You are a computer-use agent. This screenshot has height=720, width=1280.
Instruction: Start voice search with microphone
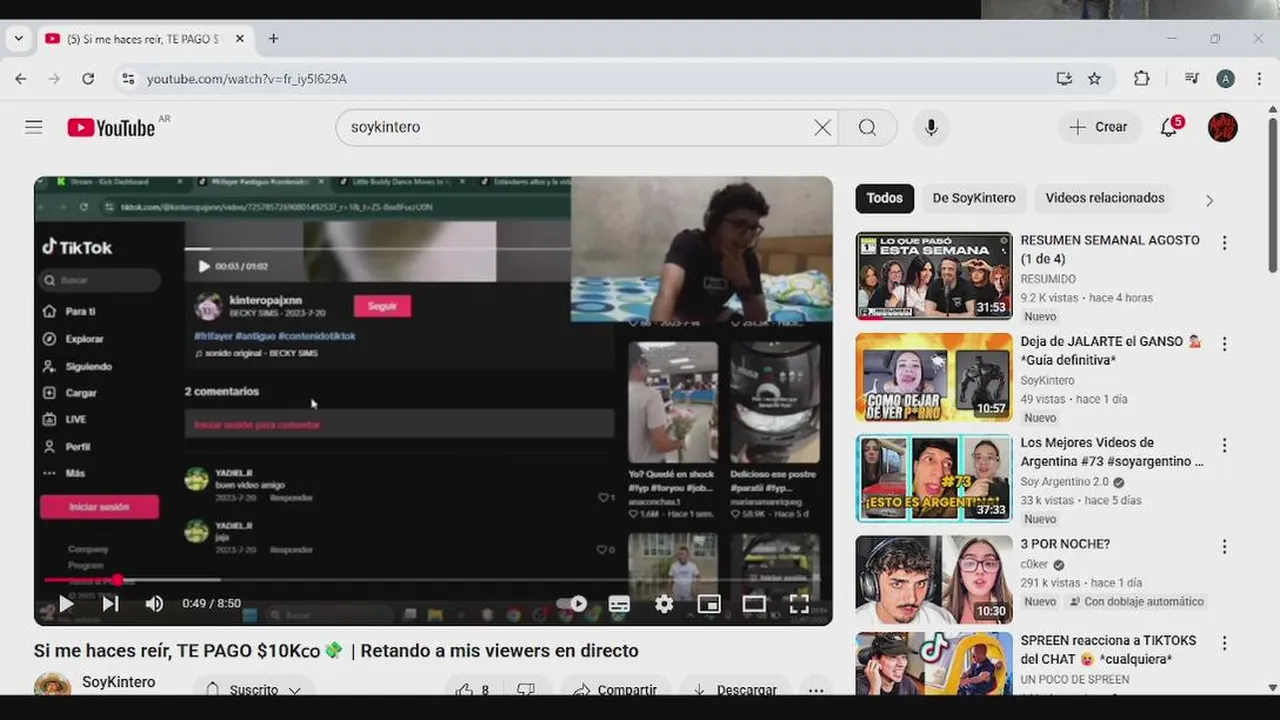coord(931,127)
